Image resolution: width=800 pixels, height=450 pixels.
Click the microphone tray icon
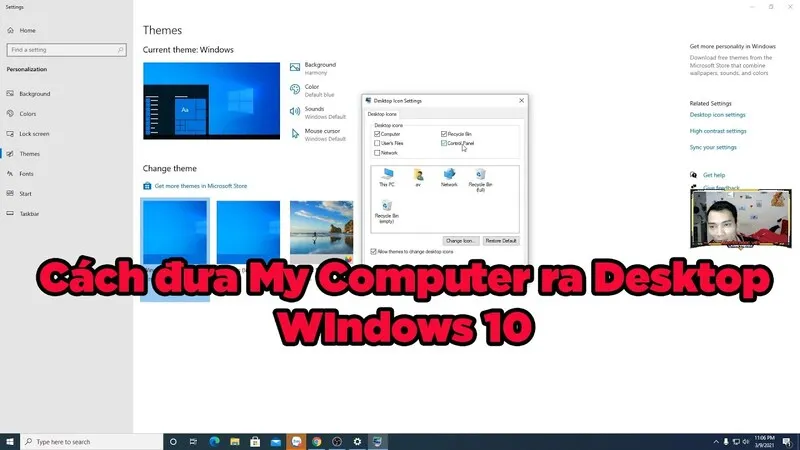pos(726,442)
